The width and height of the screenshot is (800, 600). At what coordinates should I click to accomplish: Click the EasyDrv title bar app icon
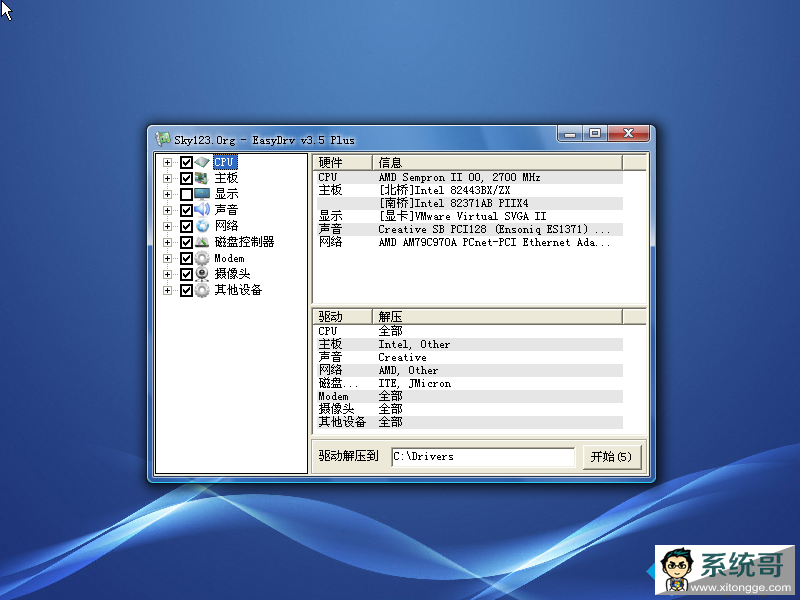click(x=163, y=139)
